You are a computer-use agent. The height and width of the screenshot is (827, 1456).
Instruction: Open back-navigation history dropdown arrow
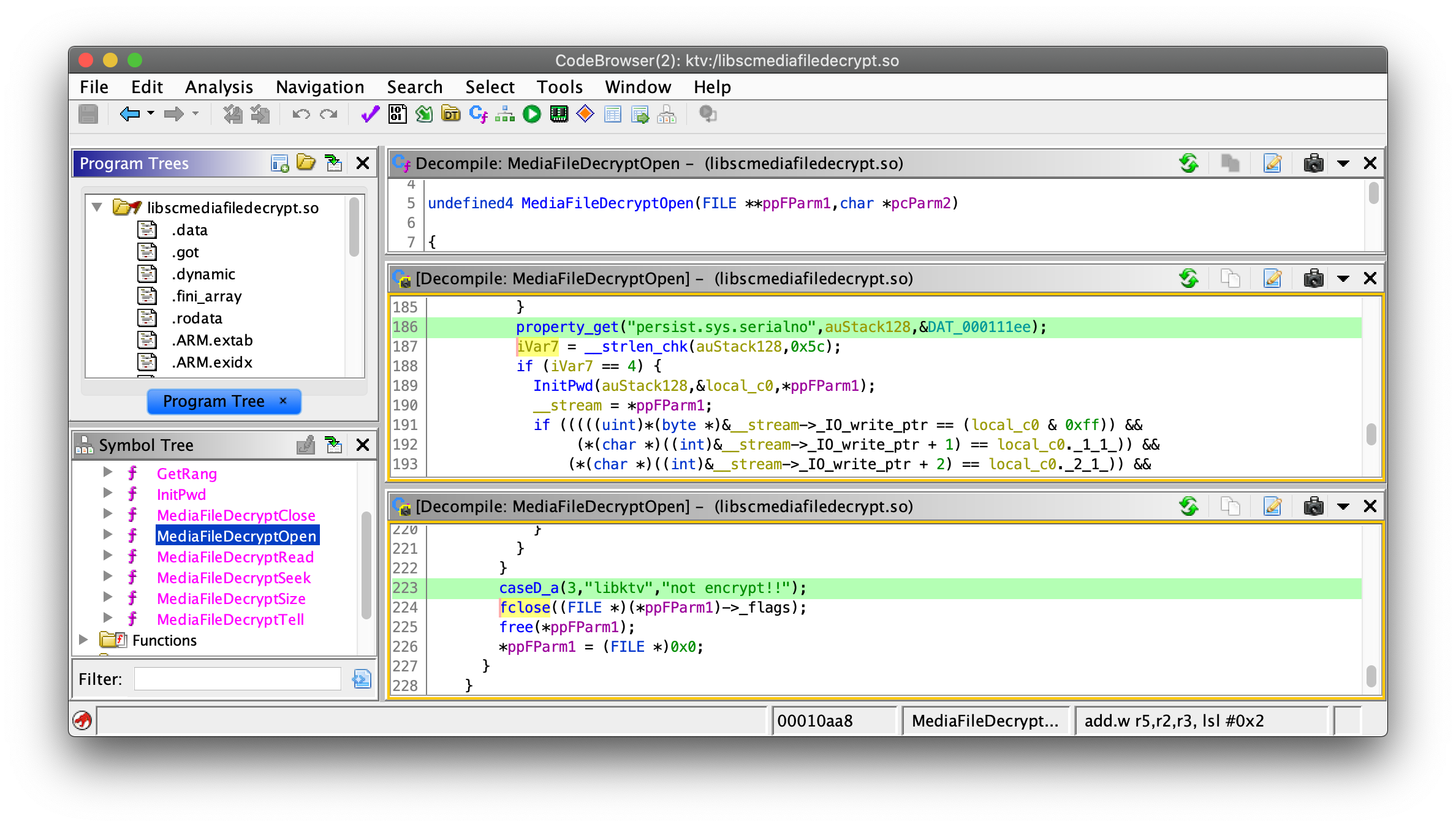(x=151, y=114)
